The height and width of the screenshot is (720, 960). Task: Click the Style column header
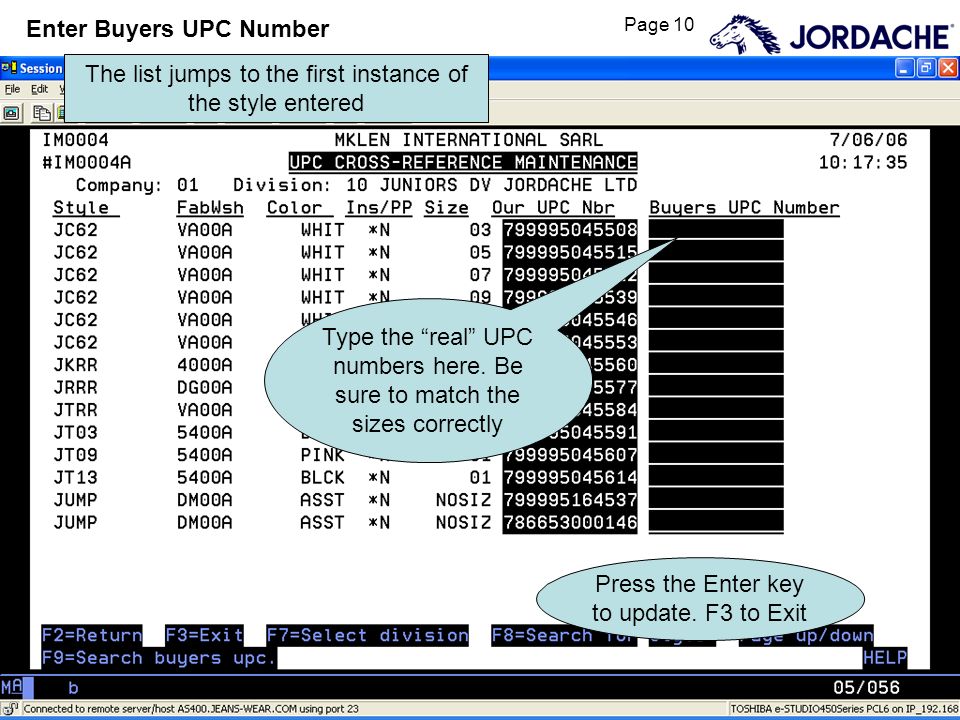click(x=81, y=208)
